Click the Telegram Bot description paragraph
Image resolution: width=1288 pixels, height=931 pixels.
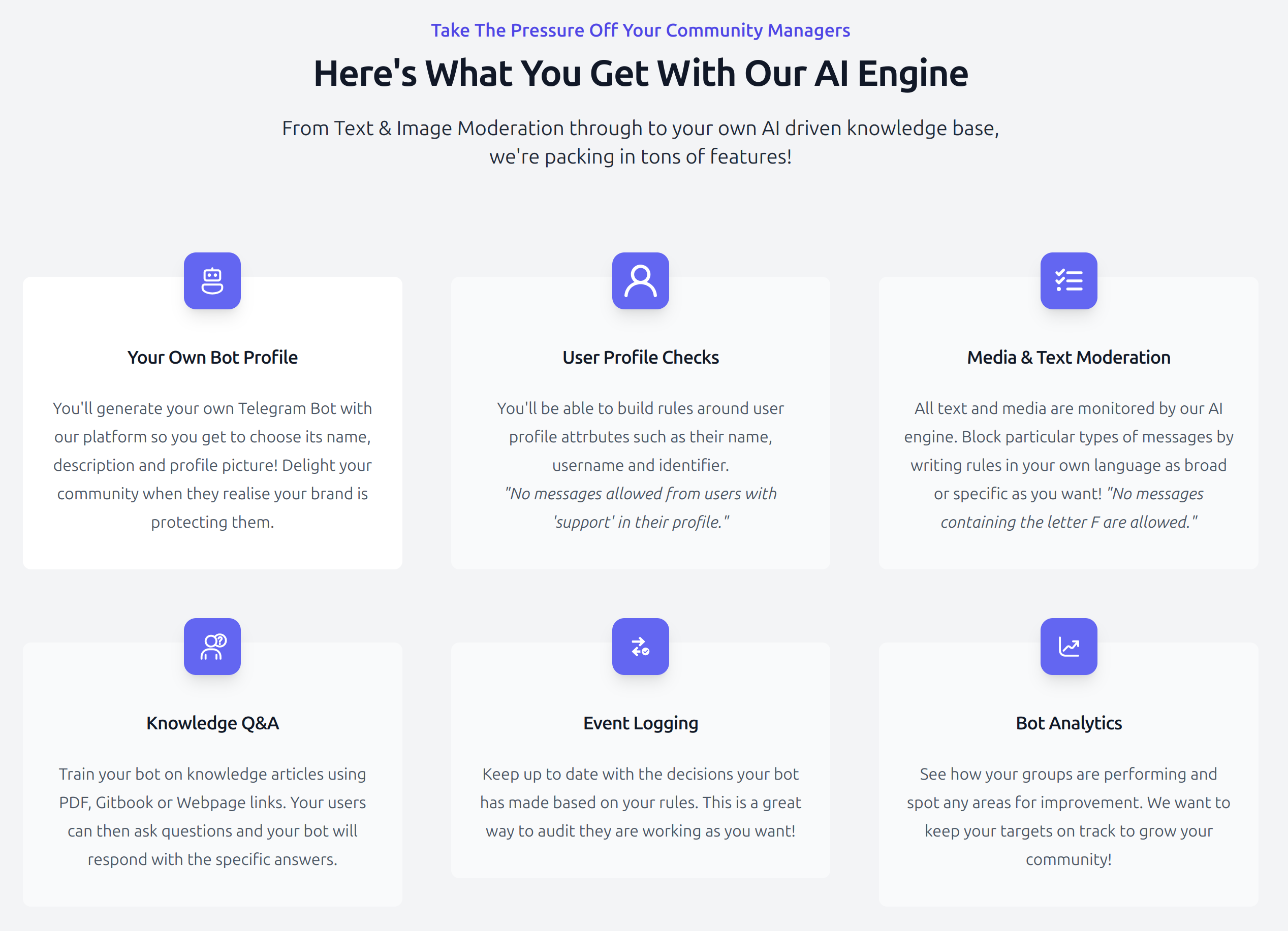click(212, 465)
